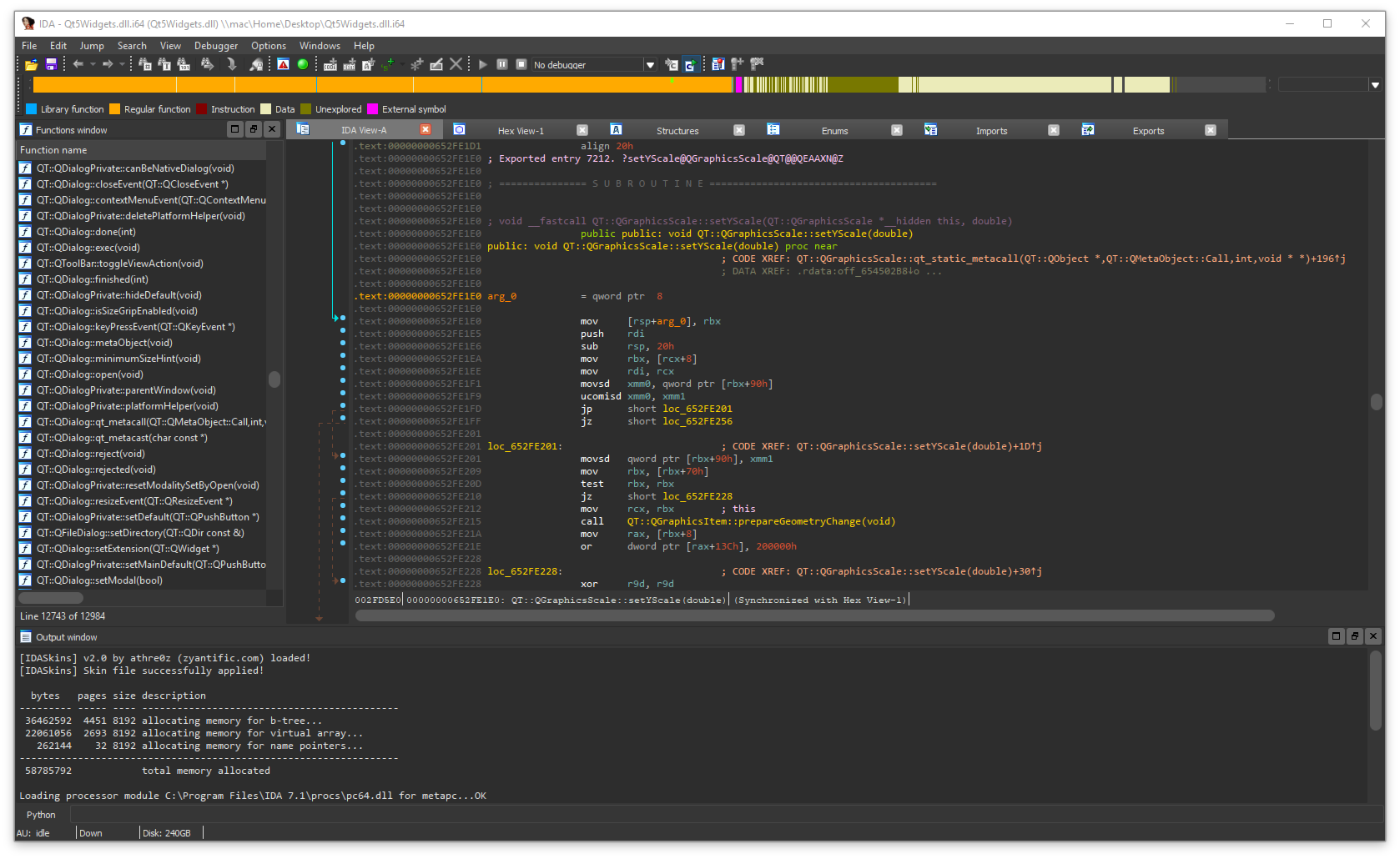Close the Exports tab

pos(1211,130)
